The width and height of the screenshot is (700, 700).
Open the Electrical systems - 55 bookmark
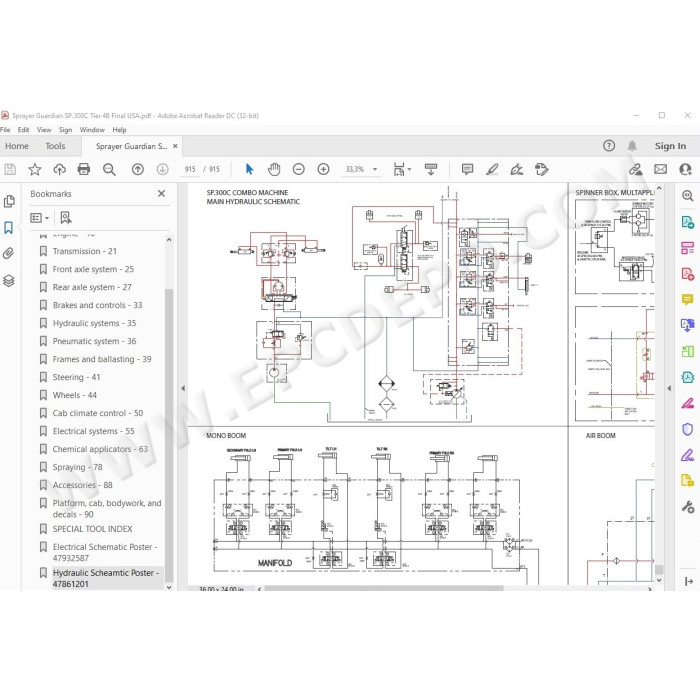click(x=93, y=431)
